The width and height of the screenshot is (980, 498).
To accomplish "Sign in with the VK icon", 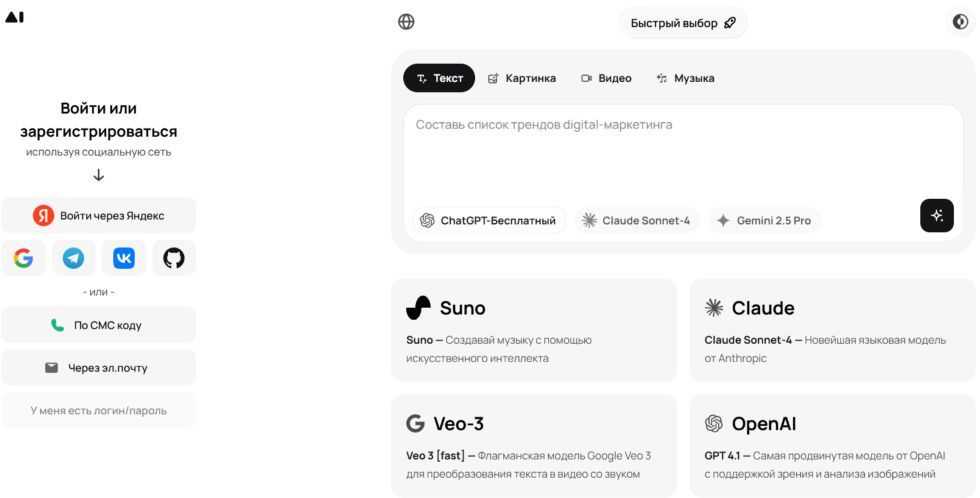I will [x=124, y=258].
